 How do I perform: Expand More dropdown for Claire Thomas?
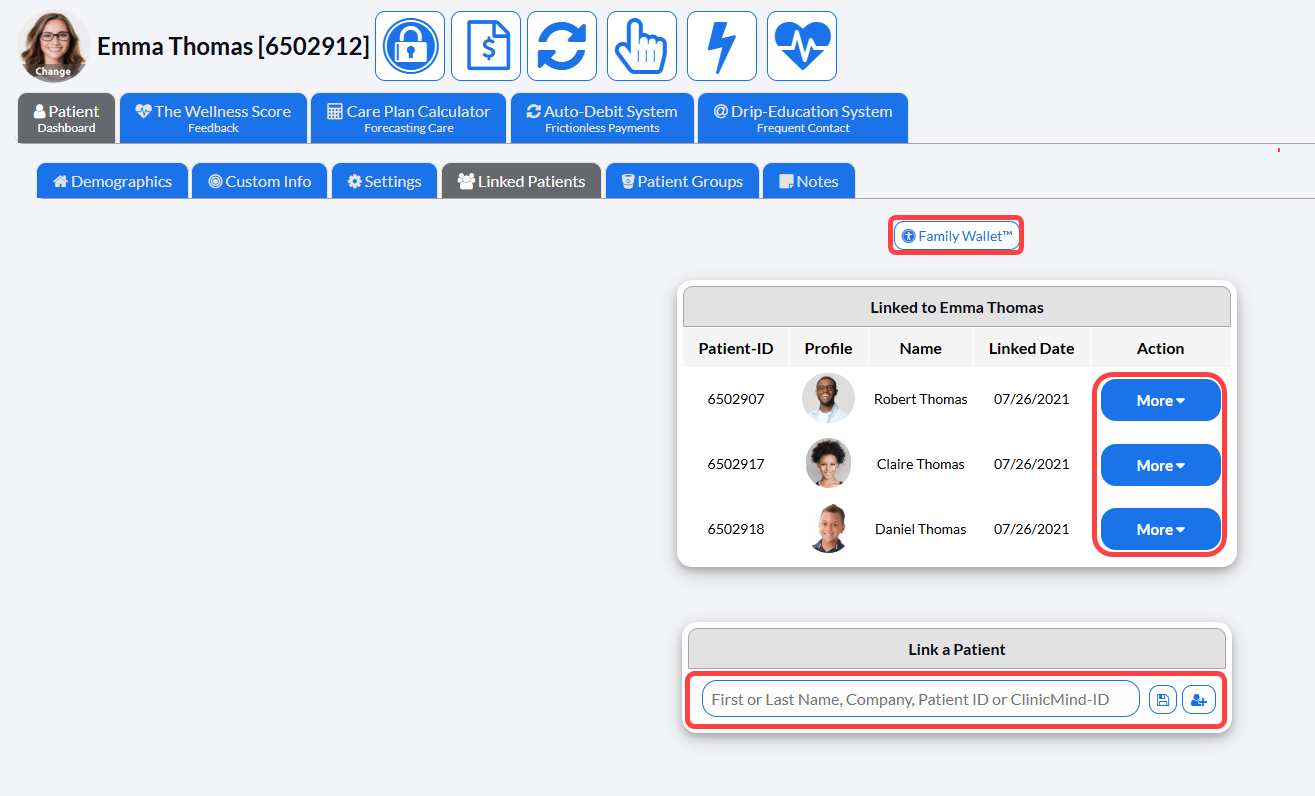1161,465
